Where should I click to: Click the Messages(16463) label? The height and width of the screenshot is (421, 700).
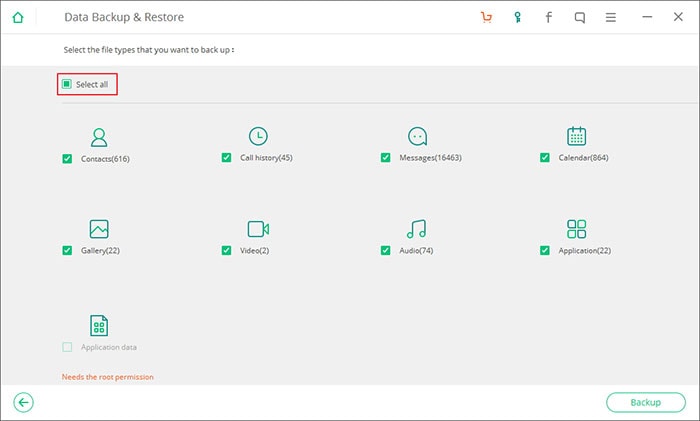tap(430, 158)
